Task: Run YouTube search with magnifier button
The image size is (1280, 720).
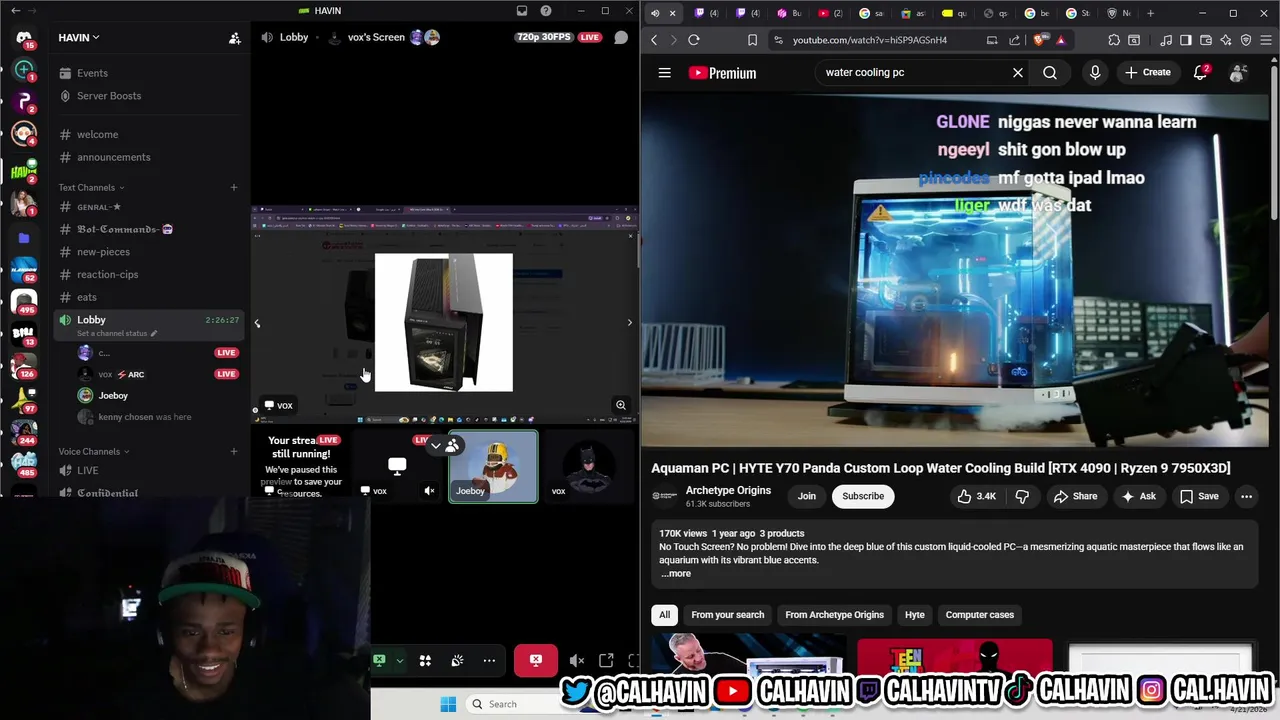Action: pyautogui.click(x=1050, y=72)
